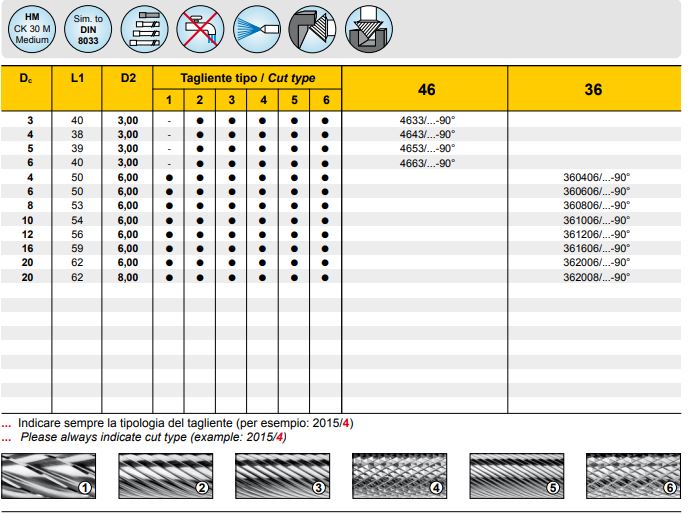
Task: Open product code 361206/...-90°
Action: pos(596,234)
